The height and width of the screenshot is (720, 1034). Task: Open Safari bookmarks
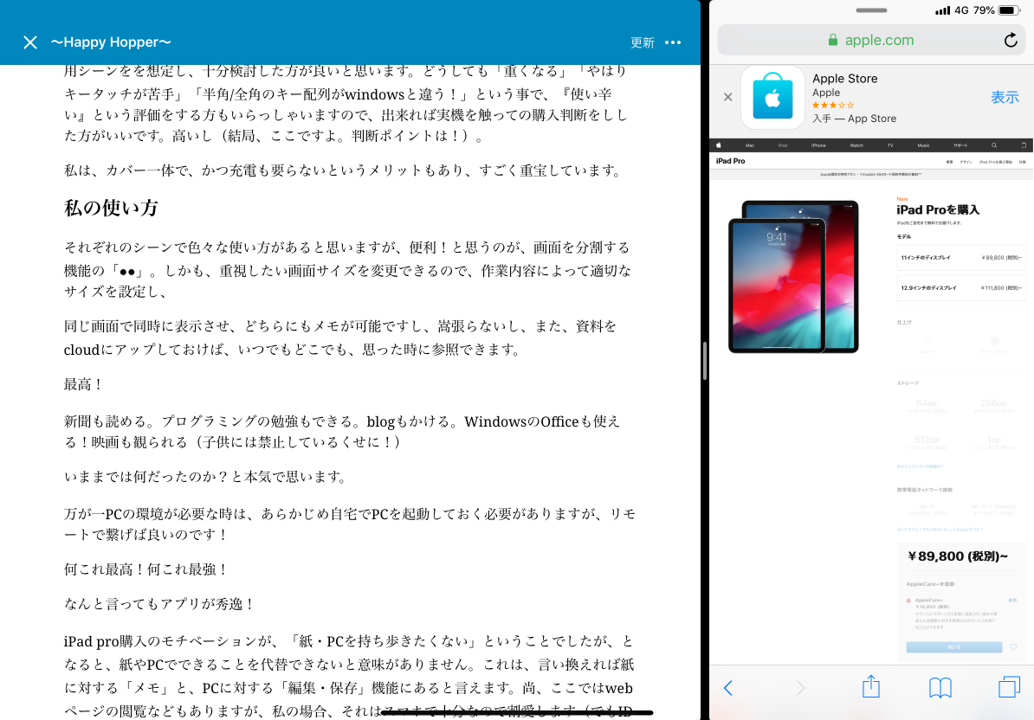940,688
